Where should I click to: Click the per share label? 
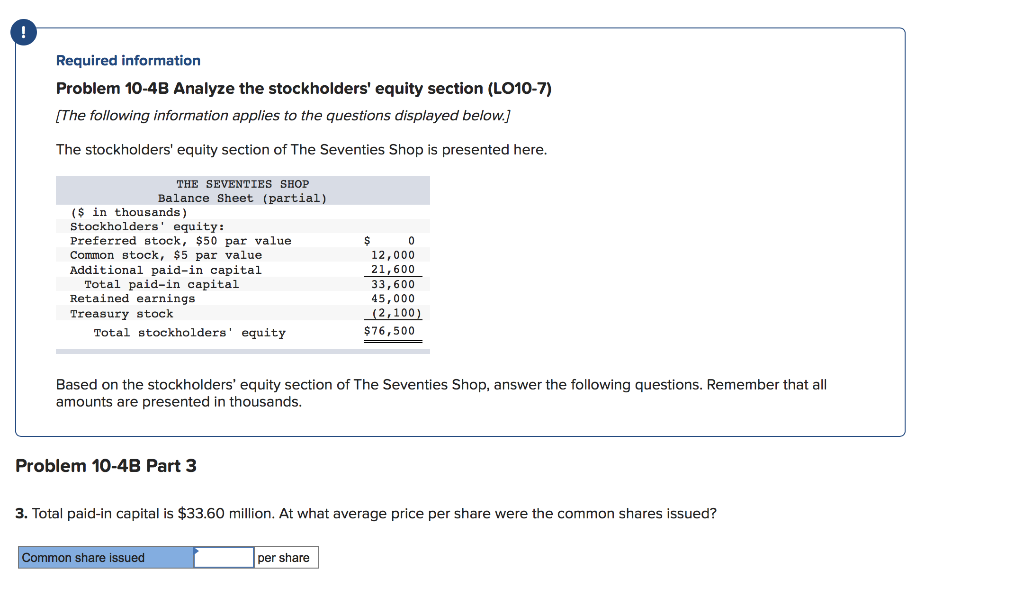(x=285, y=557)
